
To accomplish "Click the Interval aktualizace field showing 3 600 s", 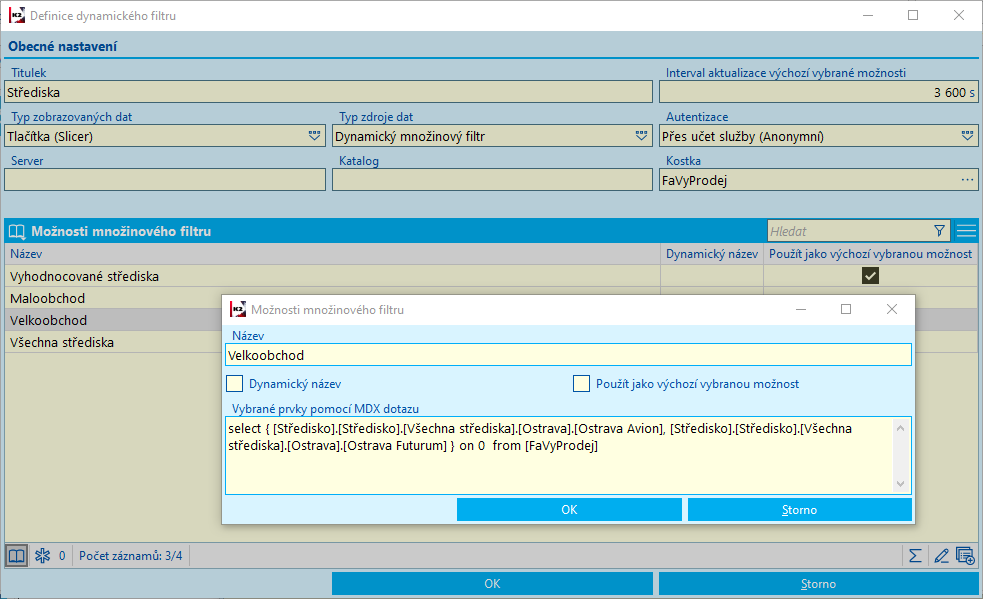I will [x=818, y=92].
